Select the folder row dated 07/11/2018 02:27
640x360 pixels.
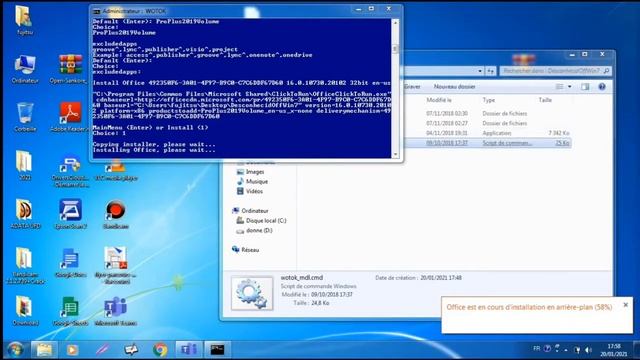488,123
